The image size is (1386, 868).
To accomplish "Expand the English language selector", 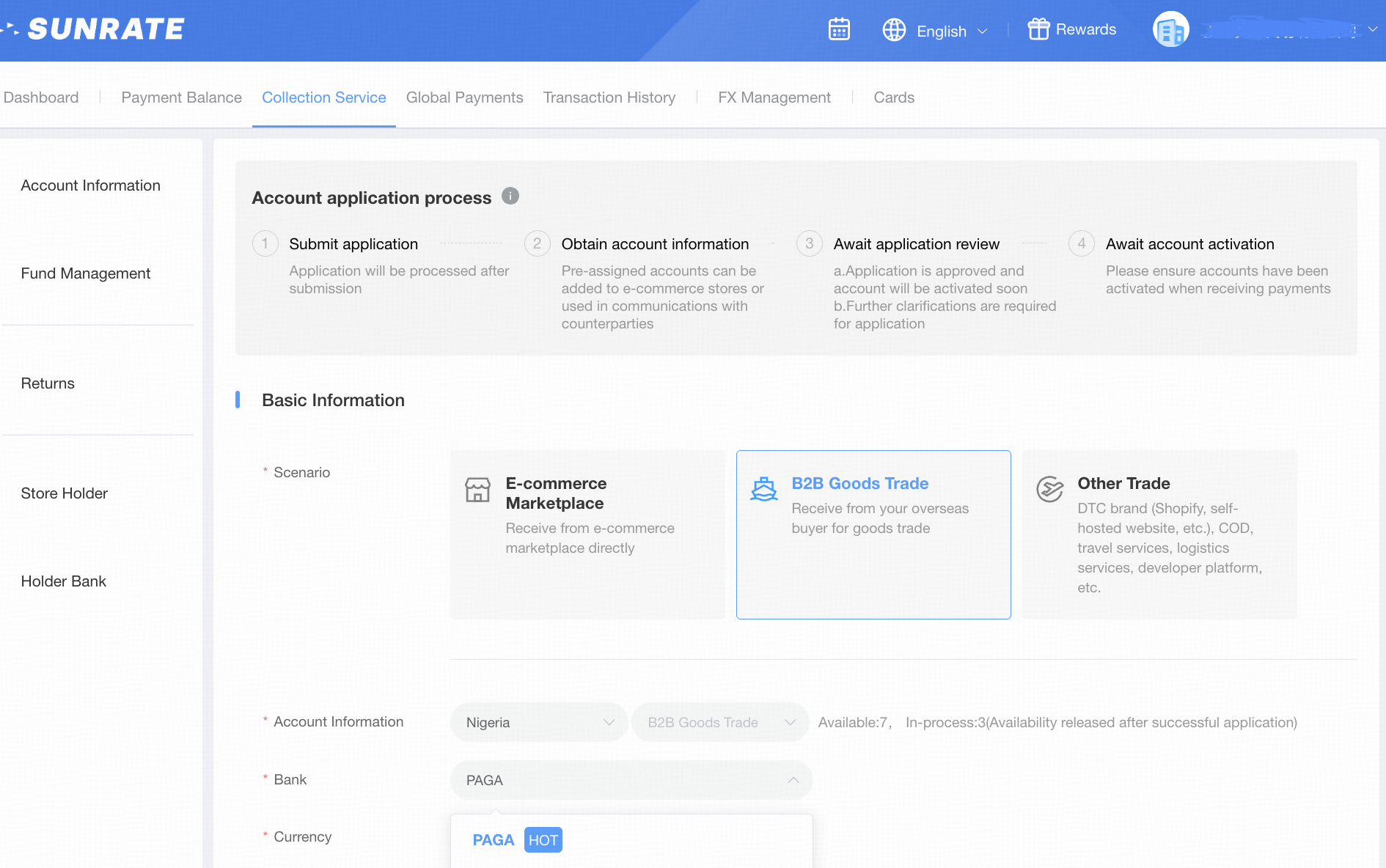I will pyautogui.click(x=952, y=31).
